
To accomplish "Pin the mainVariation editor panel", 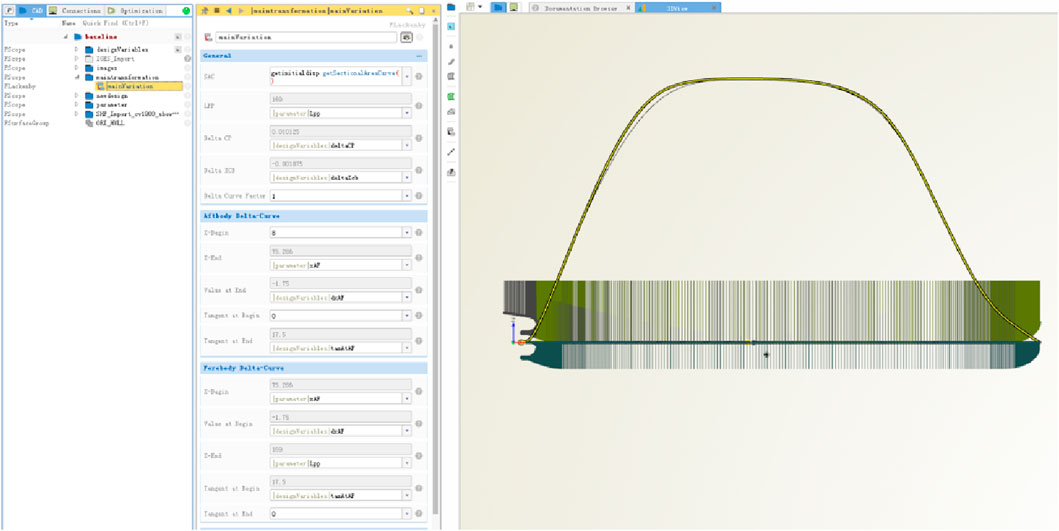I will [x=206, y=11].
